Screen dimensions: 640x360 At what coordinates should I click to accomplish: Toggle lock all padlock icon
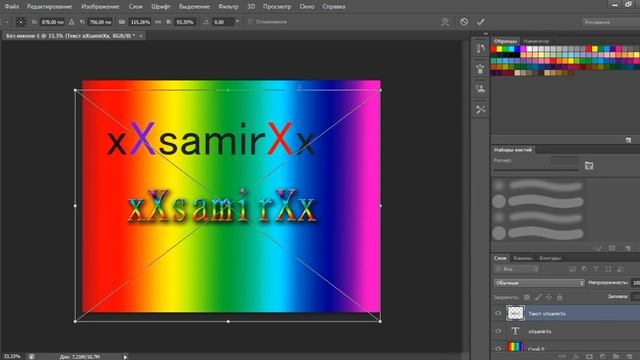pyautogui.click(x=560, y=297)
